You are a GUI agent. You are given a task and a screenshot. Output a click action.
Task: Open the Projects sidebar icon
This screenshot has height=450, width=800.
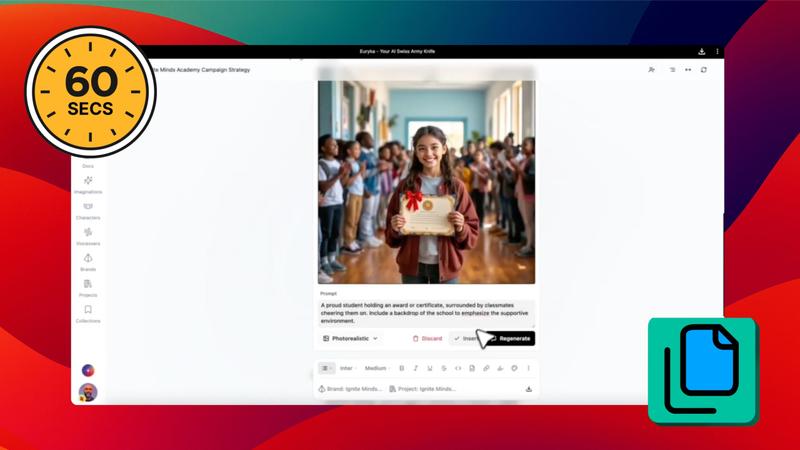(88, 284)
